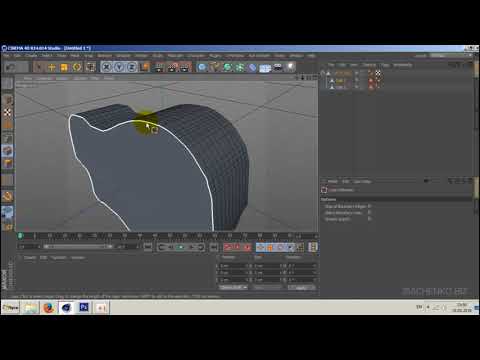Click the undo arrow in toolbar
This screenshot has height=360, width=480.
tap(10, 67)
